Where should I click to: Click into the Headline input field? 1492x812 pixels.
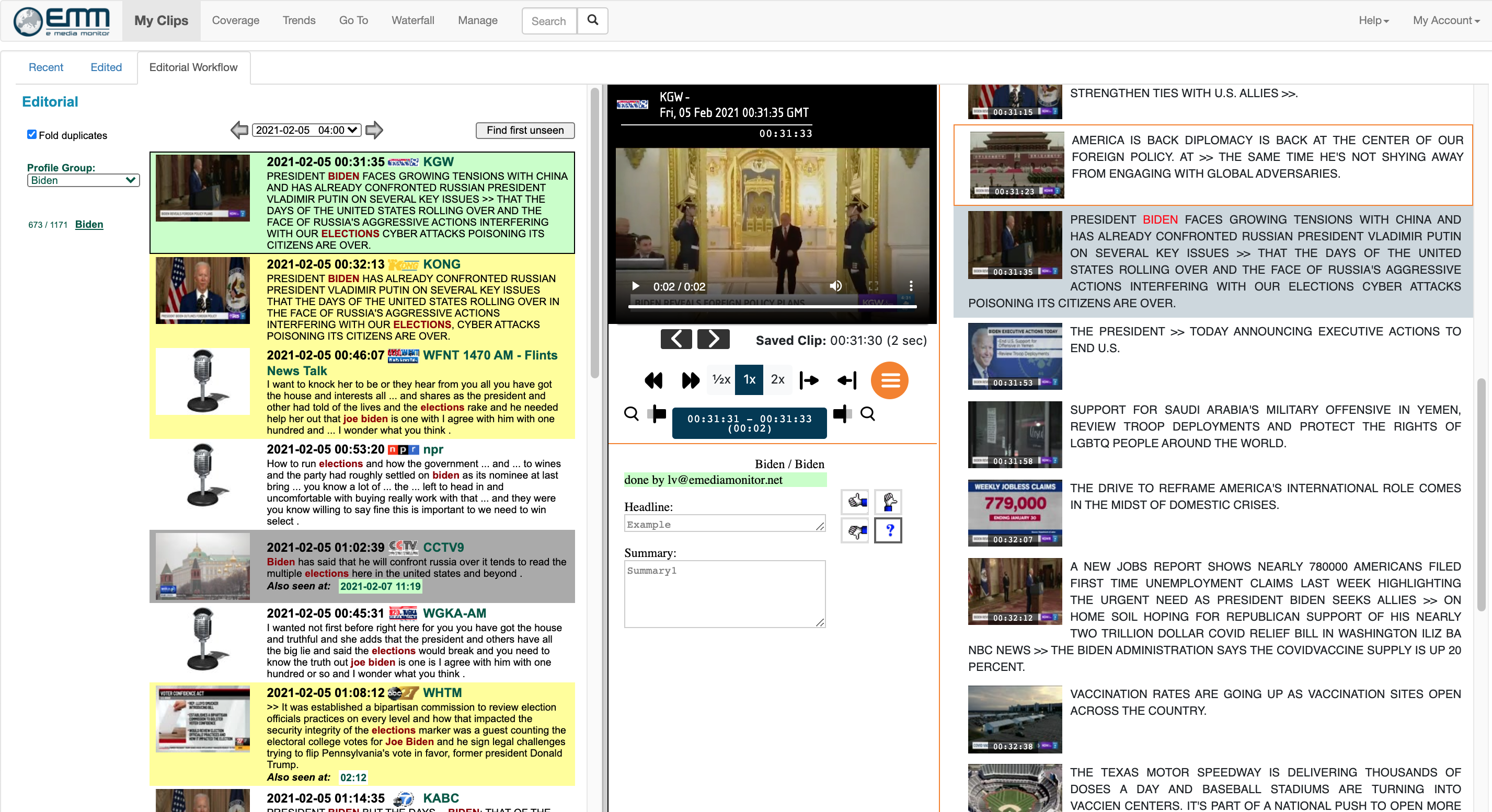[x=724, y=524]
